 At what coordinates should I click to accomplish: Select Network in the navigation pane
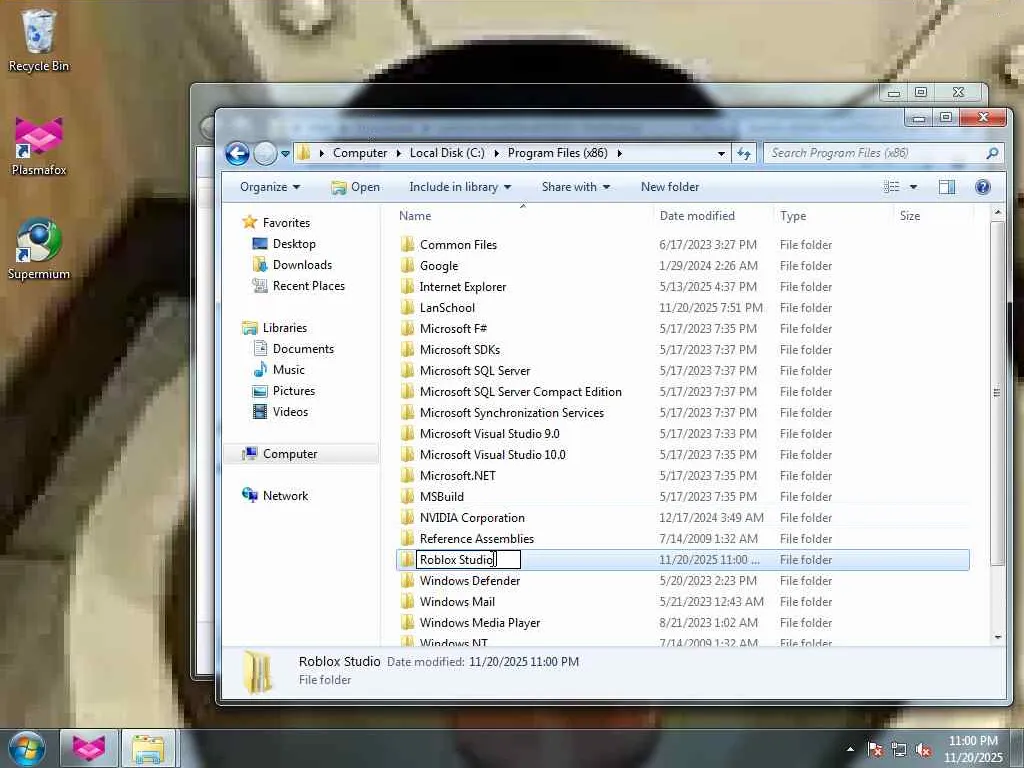(x=285, y=496)
